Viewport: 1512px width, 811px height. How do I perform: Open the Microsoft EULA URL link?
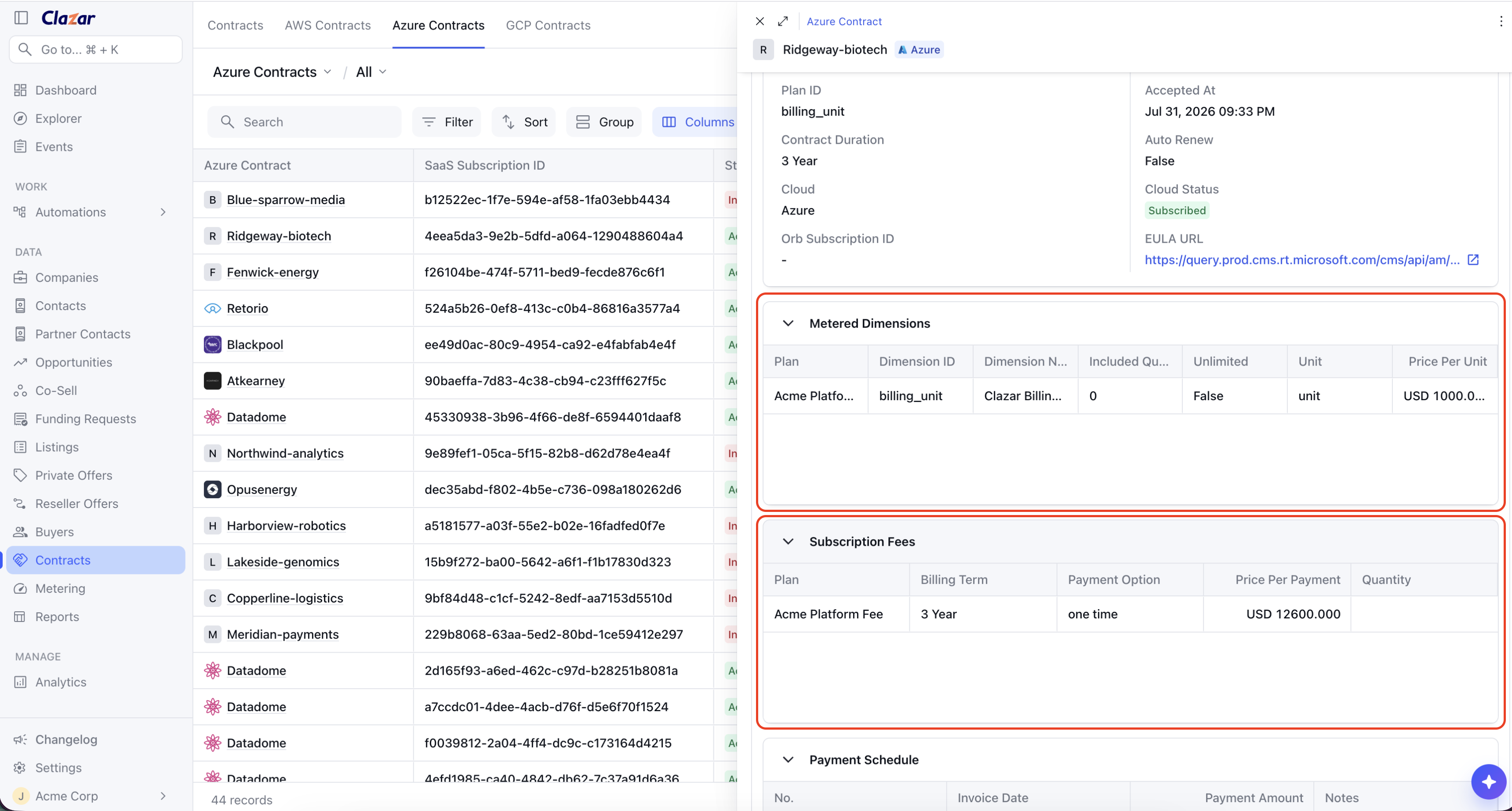1302,259
